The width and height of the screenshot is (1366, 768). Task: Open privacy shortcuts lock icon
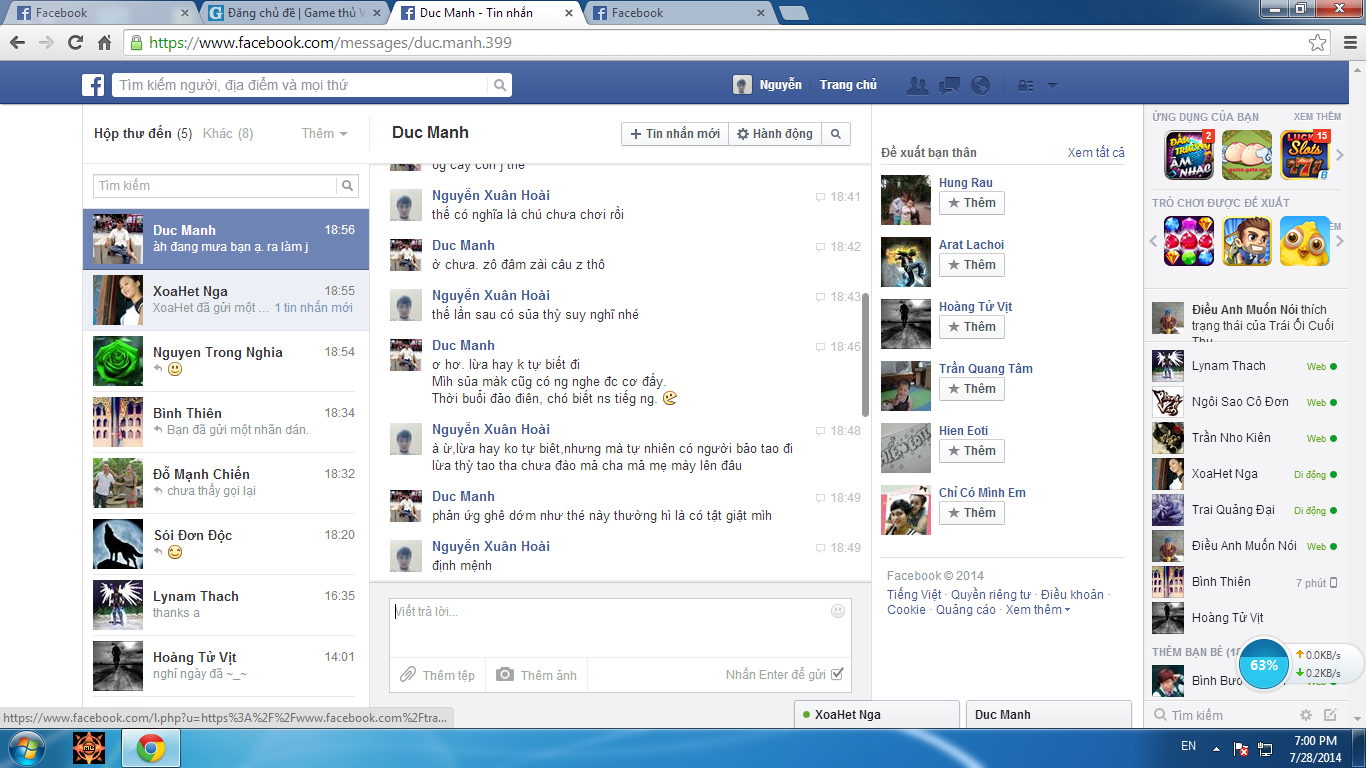click(x=1025, y=85)
